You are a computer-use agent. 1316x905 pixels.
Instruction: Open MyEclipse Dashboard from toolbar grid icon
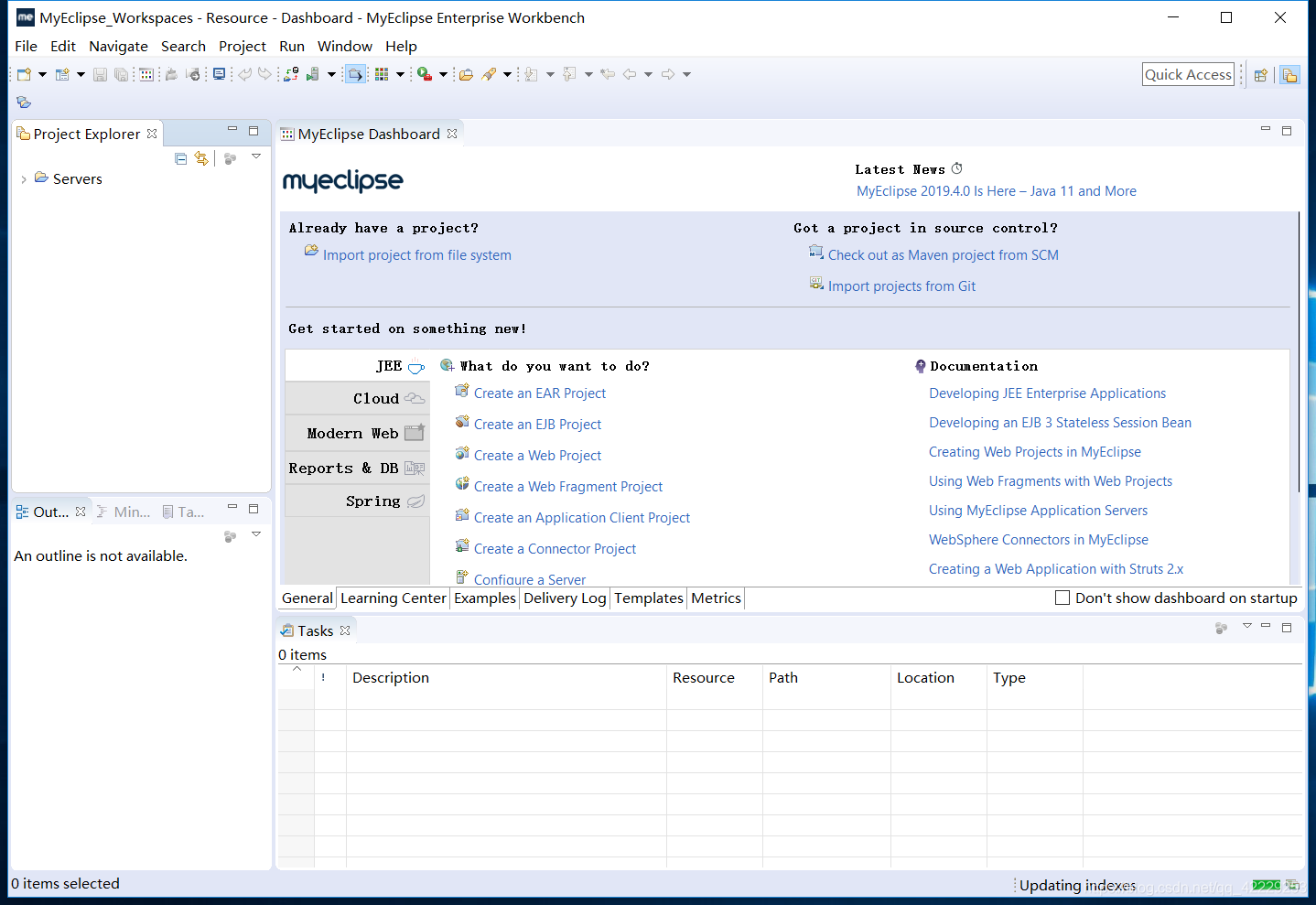[146, 74]
